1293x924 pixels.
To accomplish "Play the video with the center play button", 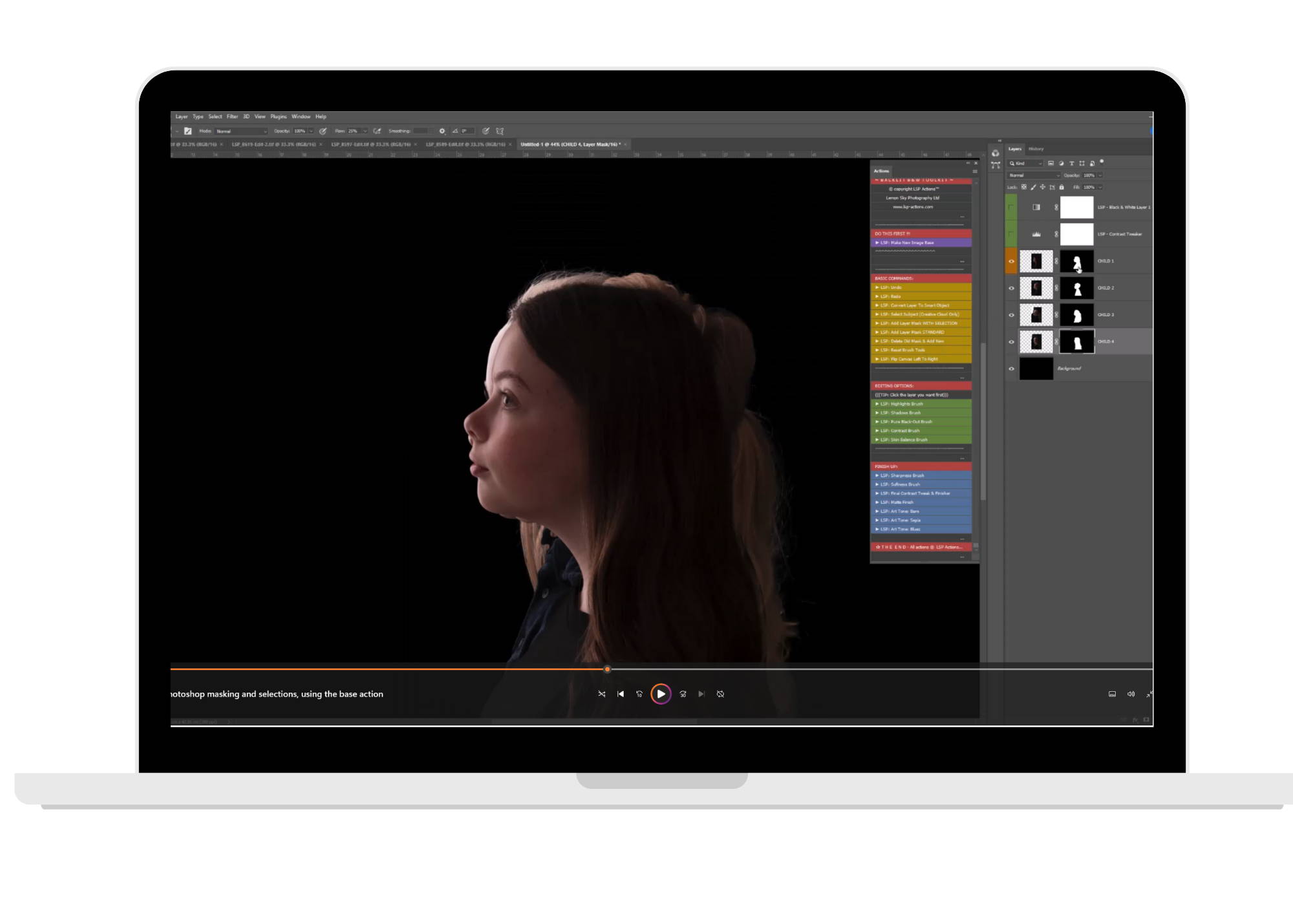I will click(661, 694).
